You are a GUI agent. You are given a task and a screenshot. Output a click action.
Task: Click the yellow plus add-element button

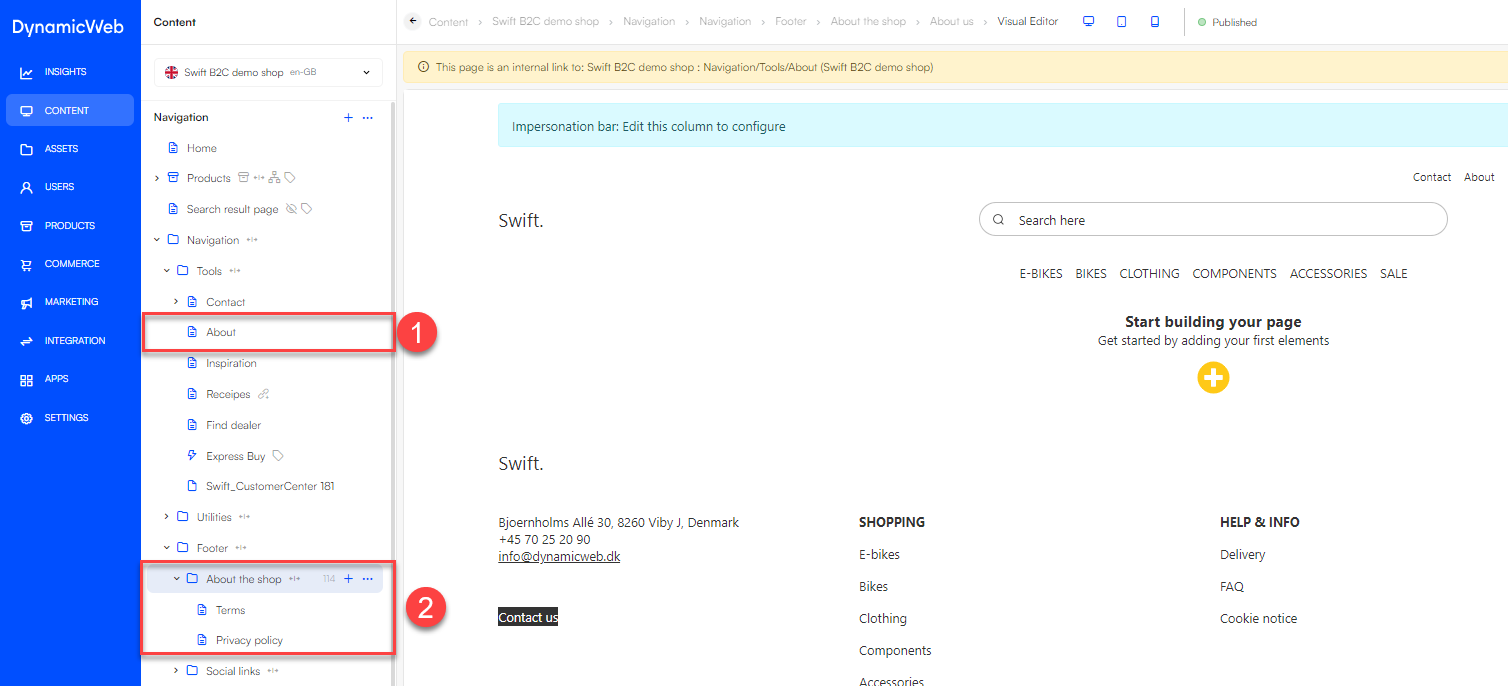[x=1213, y=378]
